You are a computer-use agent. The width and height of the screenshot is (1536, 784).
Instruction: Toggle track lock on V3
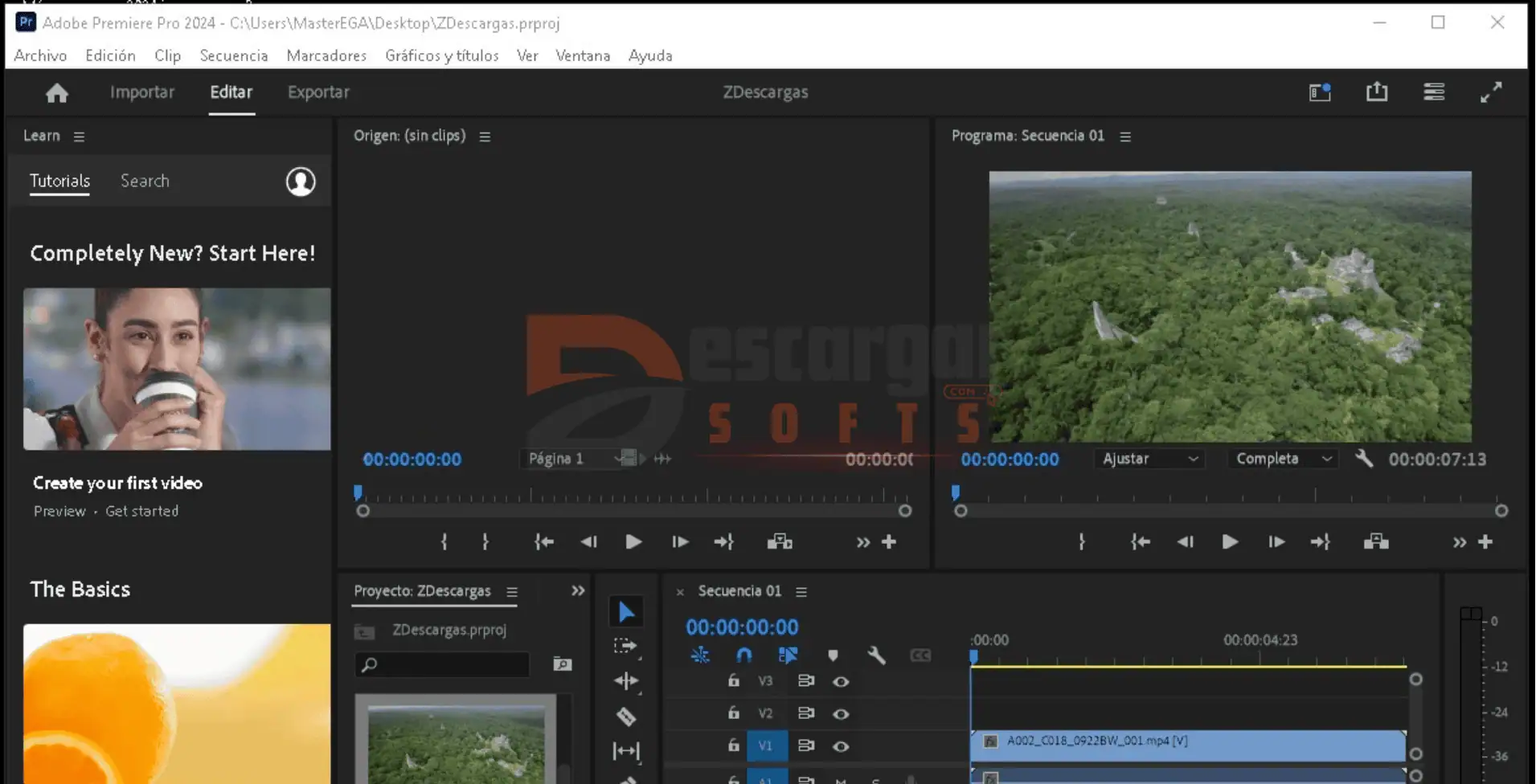[x=733, y=680]
